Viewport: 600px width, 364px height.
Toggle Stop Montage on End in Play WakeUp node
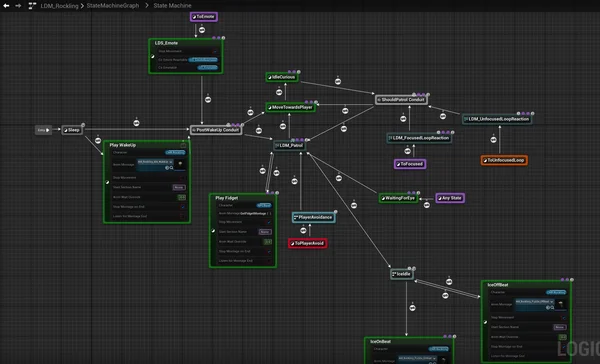(183, 207)
